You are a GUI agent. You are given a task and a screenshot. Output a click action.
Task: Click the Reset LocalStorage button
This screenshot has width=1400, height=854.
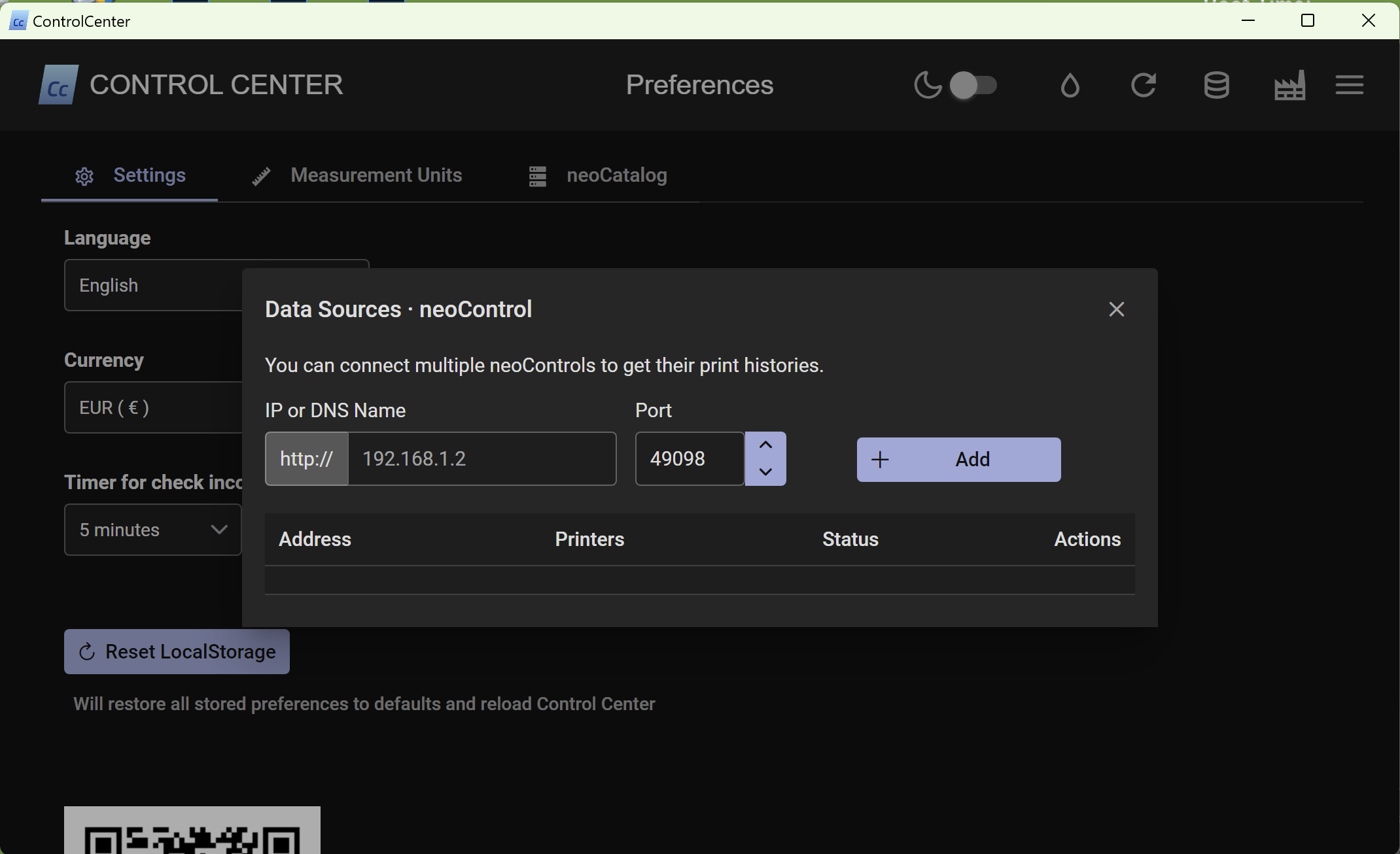click(177, 652)
